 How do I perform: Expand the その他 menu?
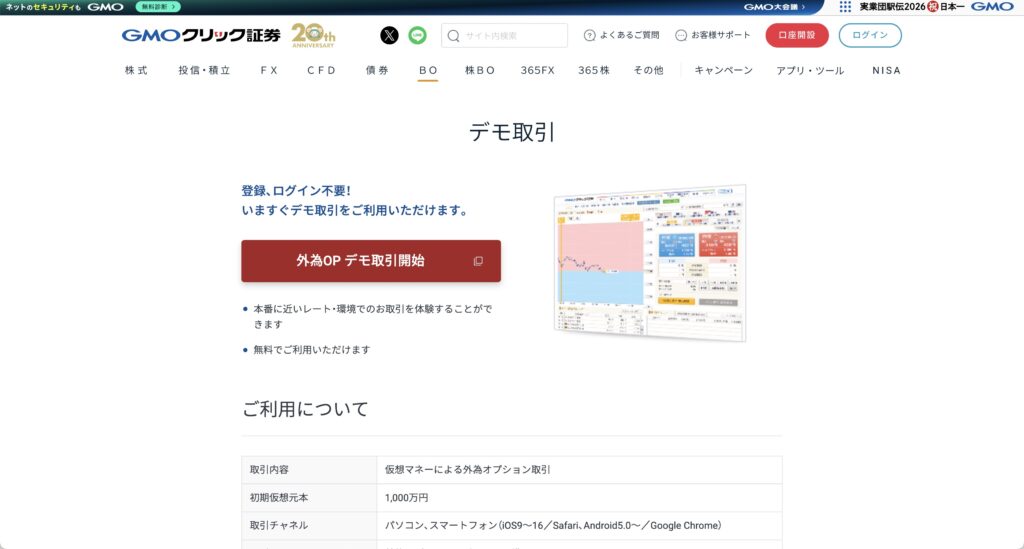[x=648, y=70]
